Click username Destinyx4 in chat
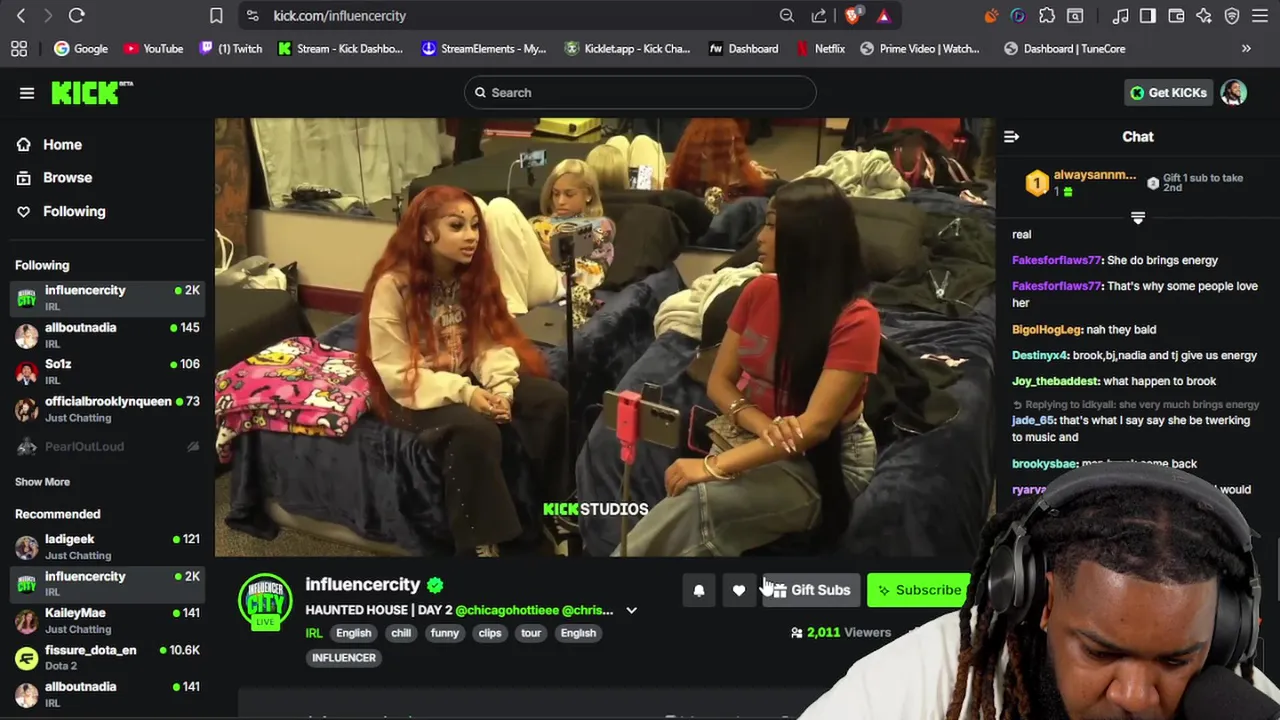The image size is (1280, 720). [x=1040, y=356]
